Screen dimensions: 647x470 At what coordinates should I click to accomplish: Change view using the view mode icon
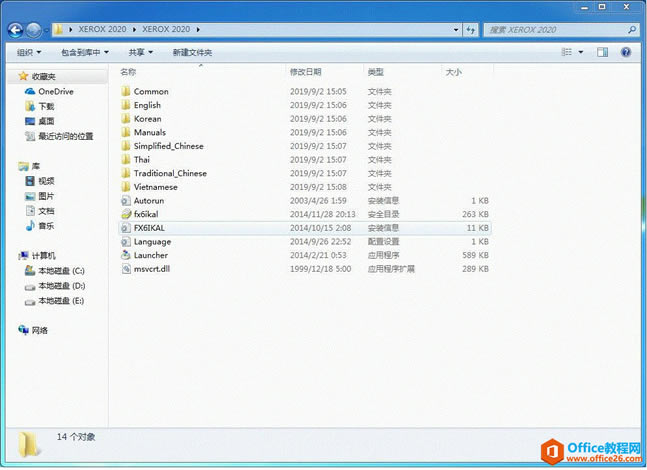point(567,52)
